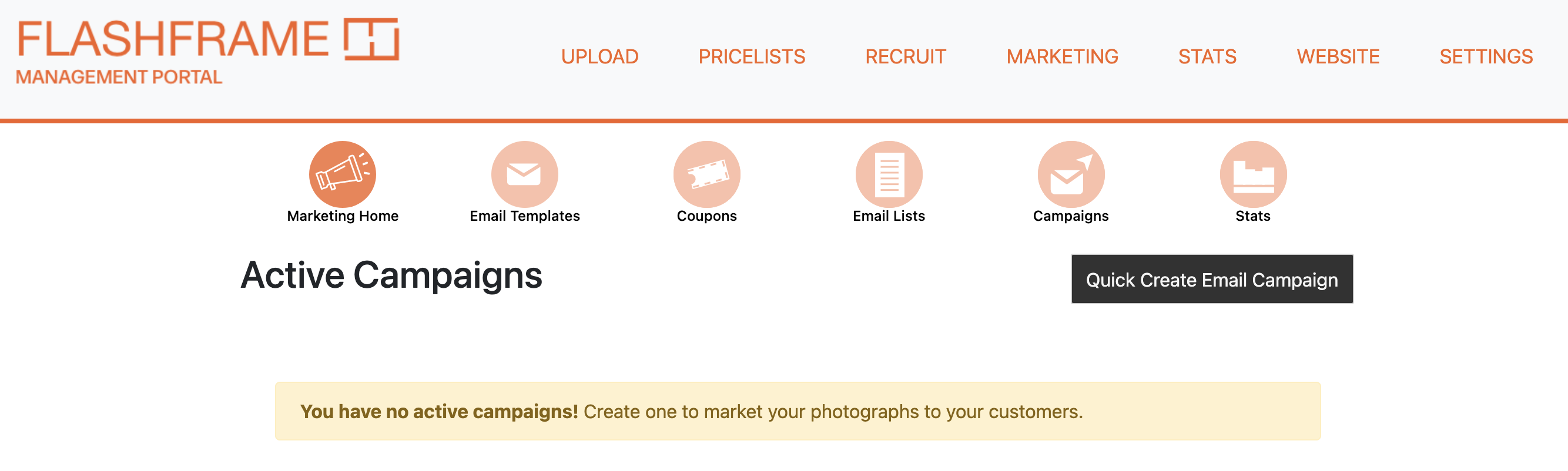Open the MARKETING navigation item
This screenshot has height=471, width=1568.
pos(1062,56)
